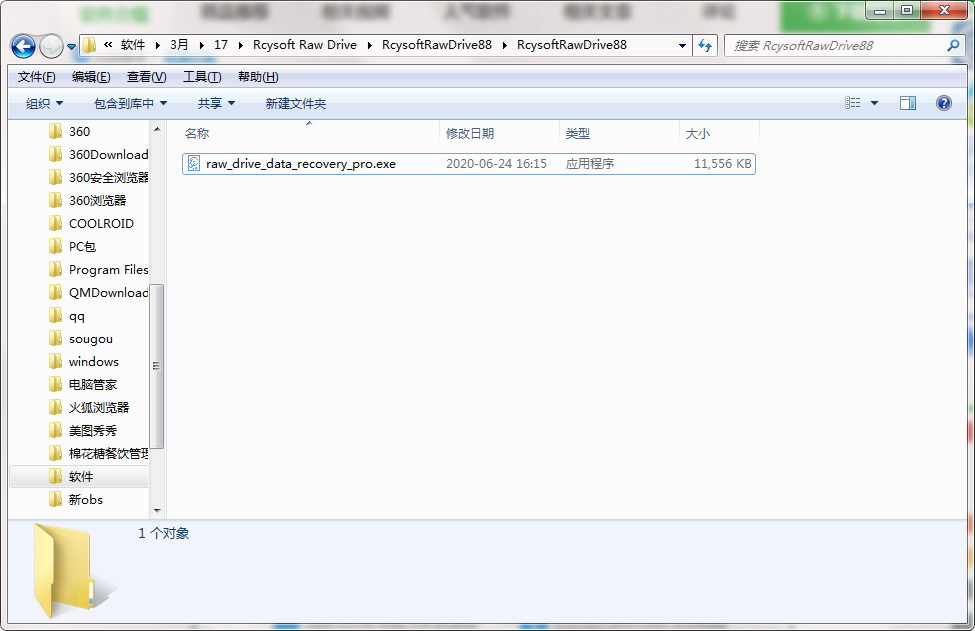Select the COOLROID folder
This screenshot has width=975, height=631.
pos(101,224)
